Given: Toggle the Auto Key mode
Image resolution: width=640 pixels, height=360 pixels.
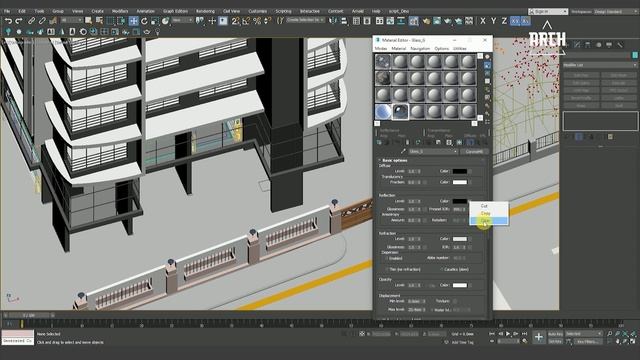Looking at the screenshot, I should 555,334.
